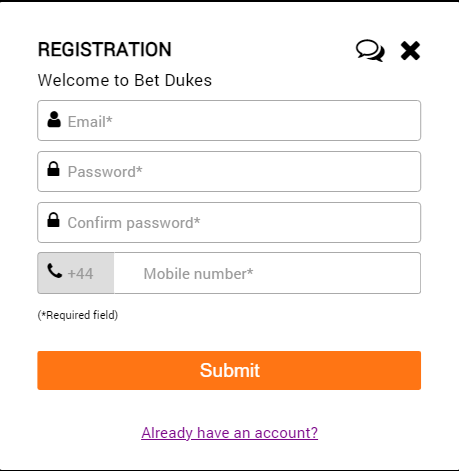Click the telephone handset icon beside +44
This screenshot has height=471, width=459.
click(x=55, y=271)
